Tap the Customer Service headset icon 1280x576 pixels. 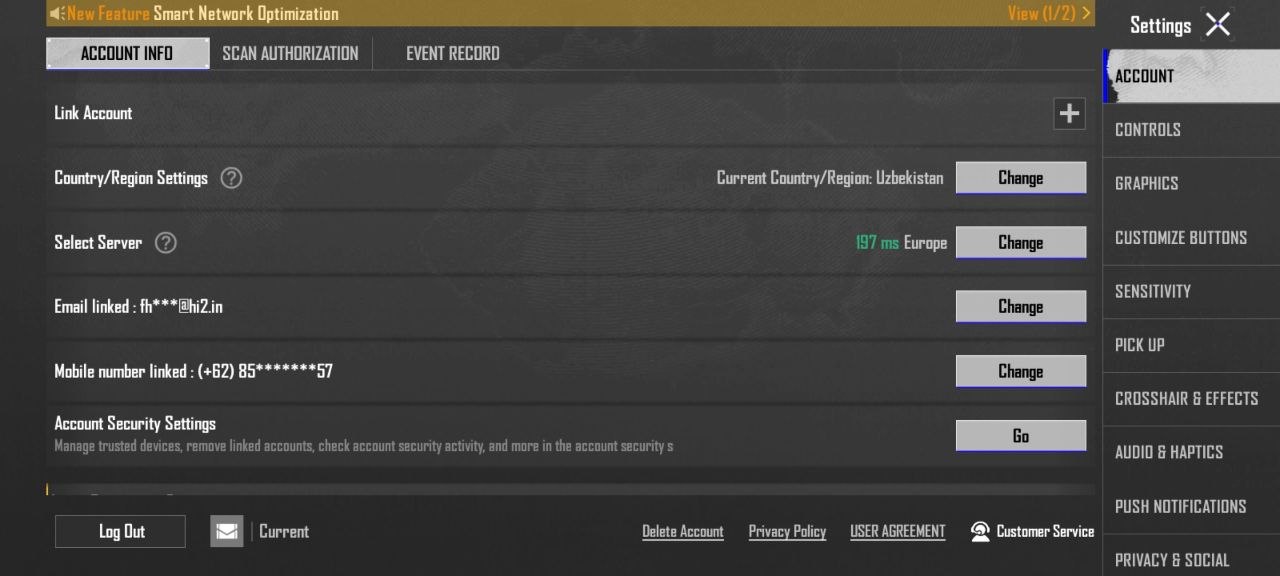coord(981,532)
